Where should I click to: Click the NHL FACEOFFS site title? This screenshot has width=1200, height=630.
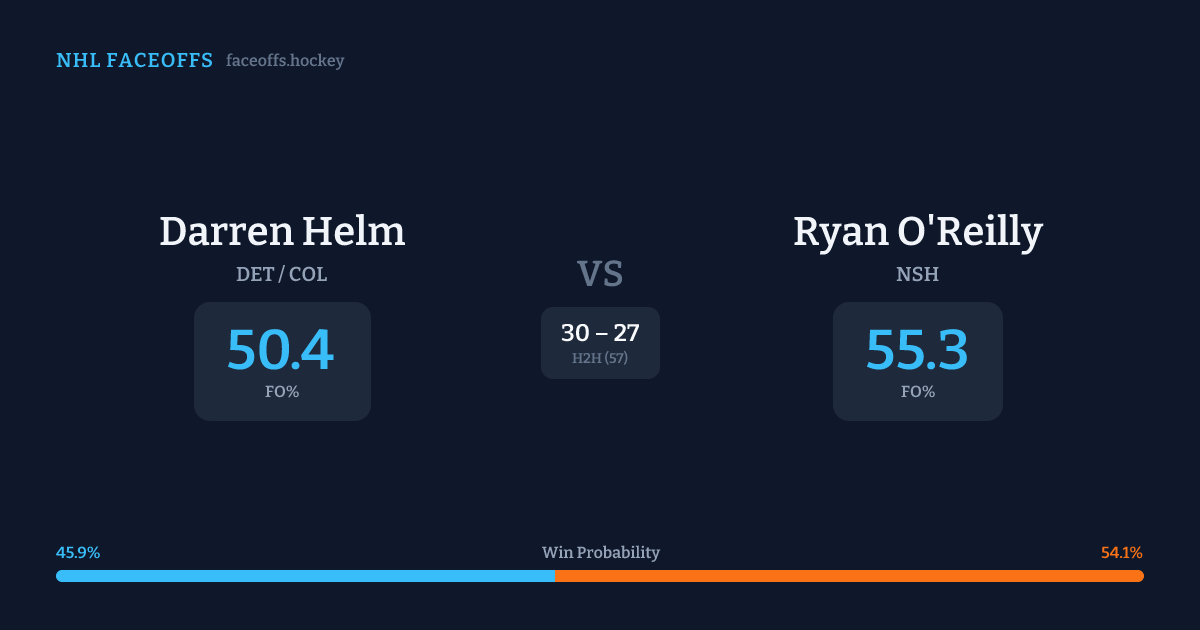[134, 61]
